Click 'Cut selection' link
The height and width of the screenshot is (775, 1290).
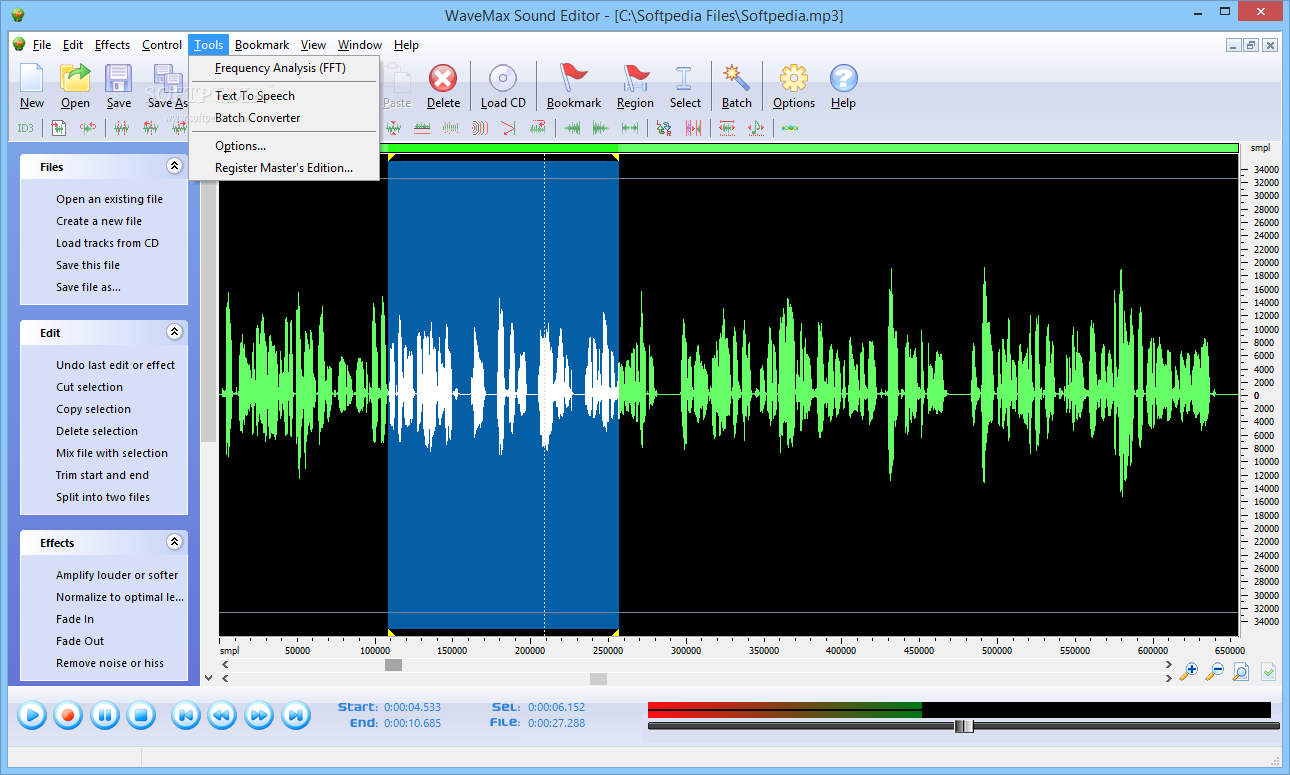90,387
